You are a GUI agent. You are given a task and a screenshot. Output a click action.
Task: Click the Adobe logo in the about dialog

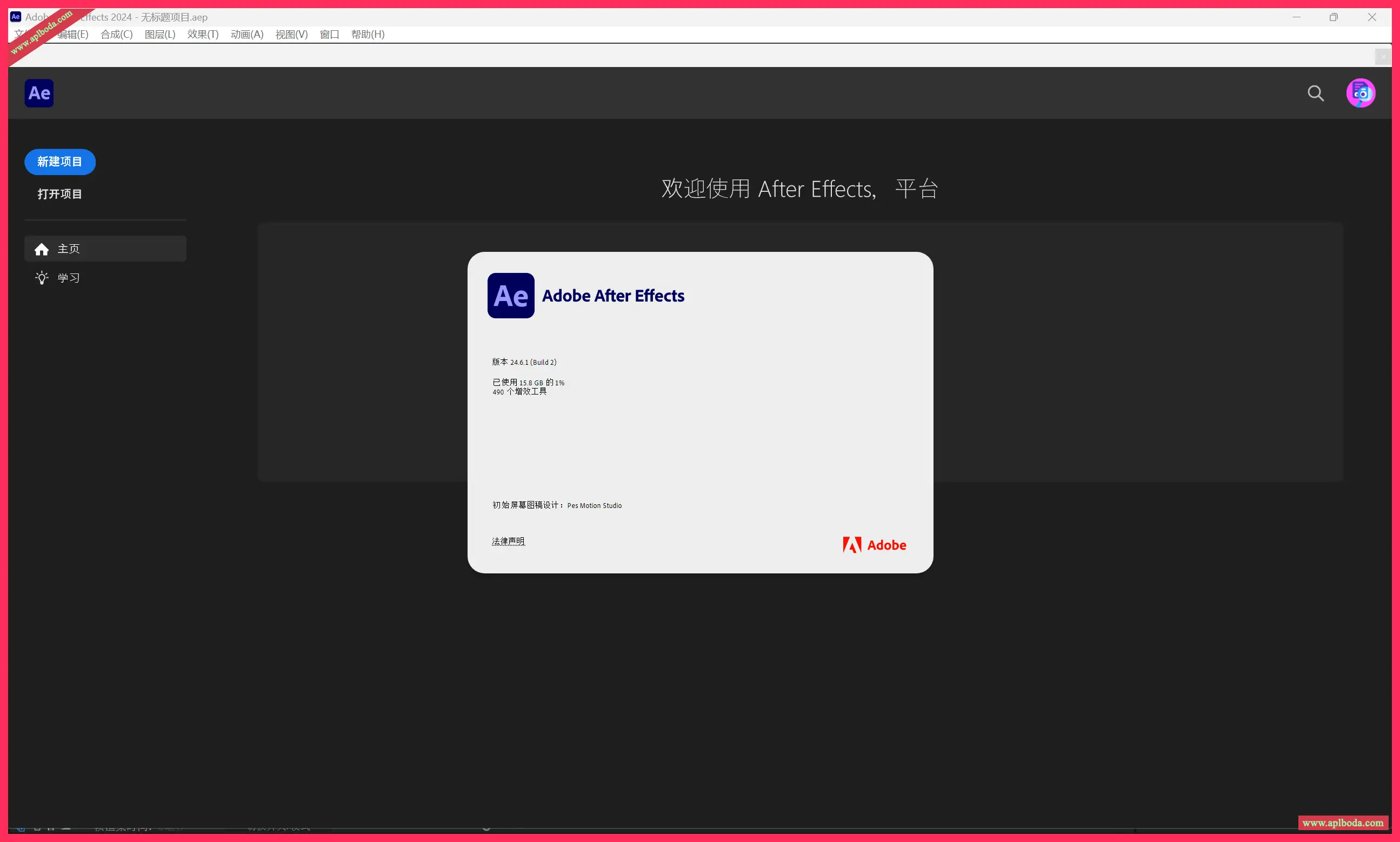tap(875, 545)
